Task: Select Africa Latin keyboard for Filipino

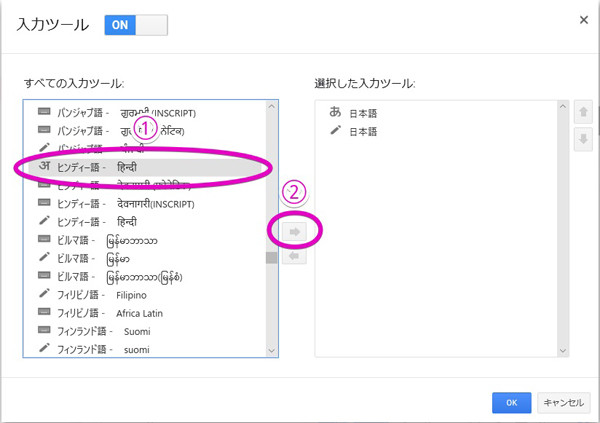Action: (x=130, y=312)
